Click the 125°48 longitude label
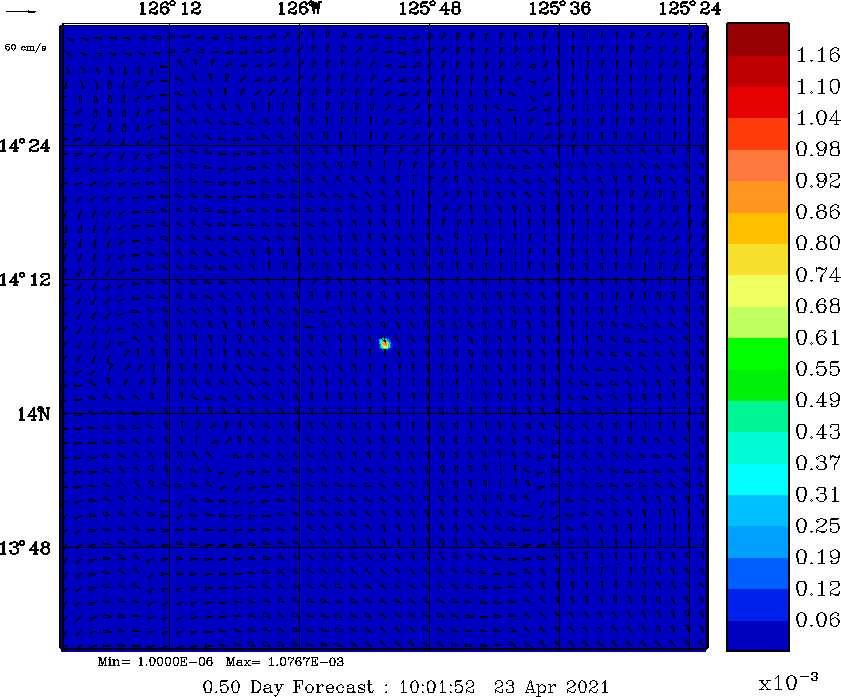 [x=430, y=9]
